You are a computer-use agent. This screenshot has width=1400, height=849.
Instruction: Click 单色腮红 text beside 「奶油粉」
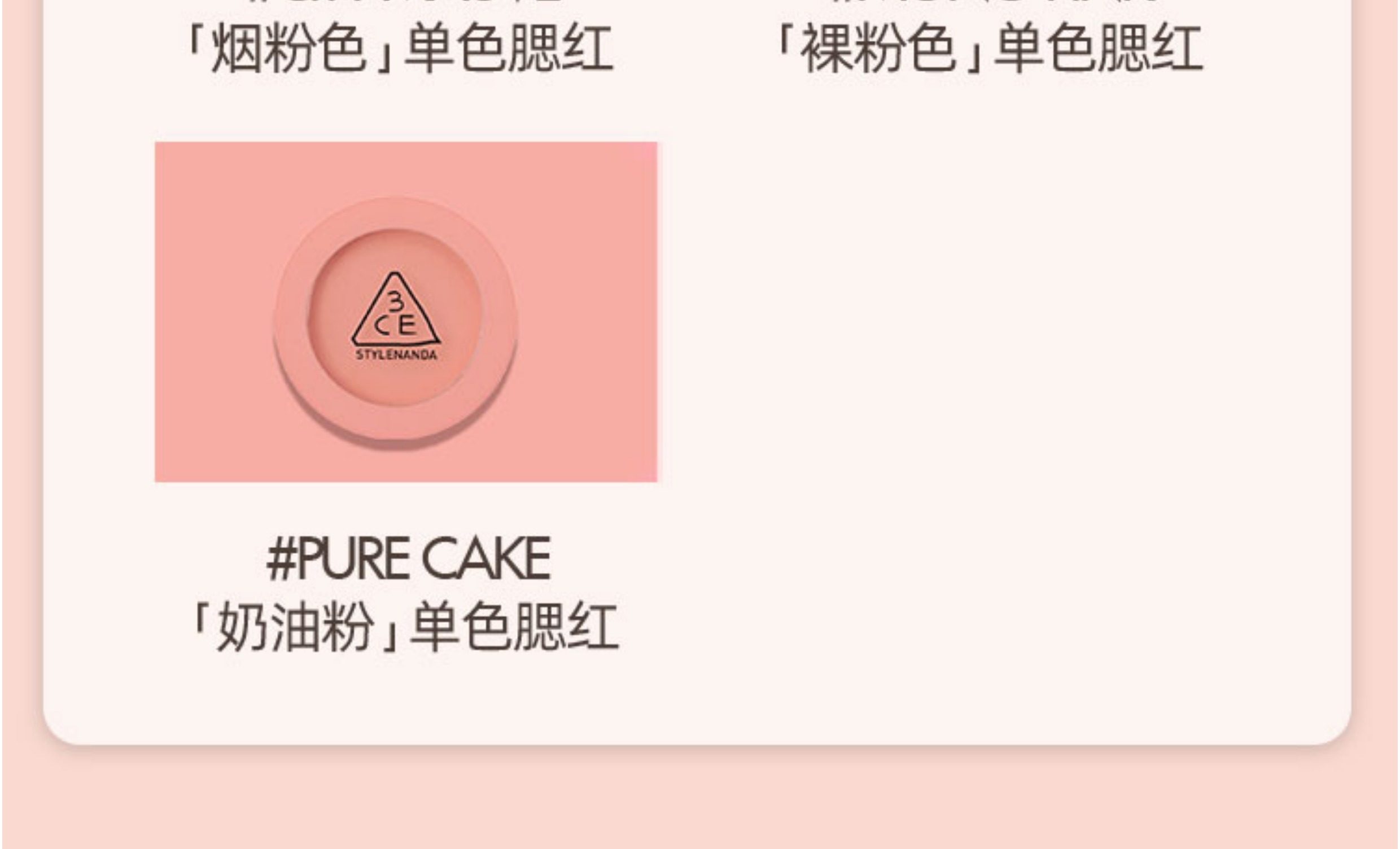[515, 626]
